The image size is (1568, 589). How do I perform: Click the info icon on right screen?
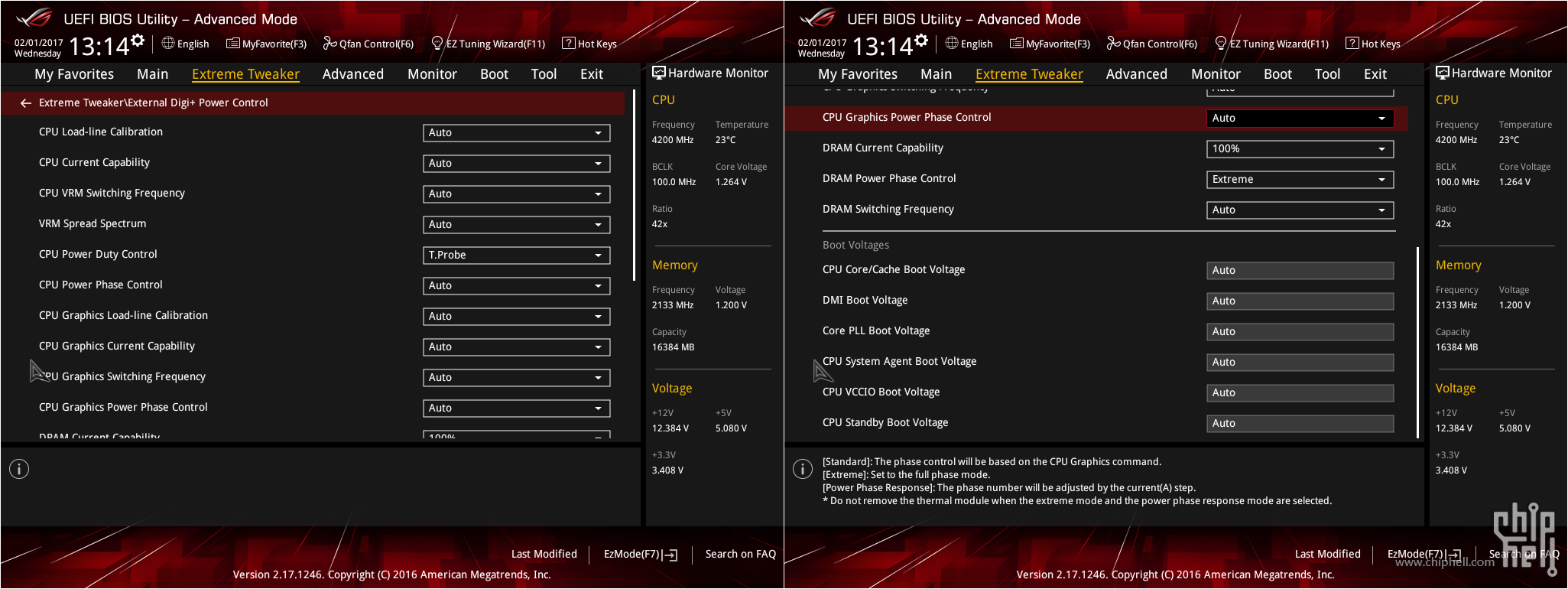coord(803,469)
